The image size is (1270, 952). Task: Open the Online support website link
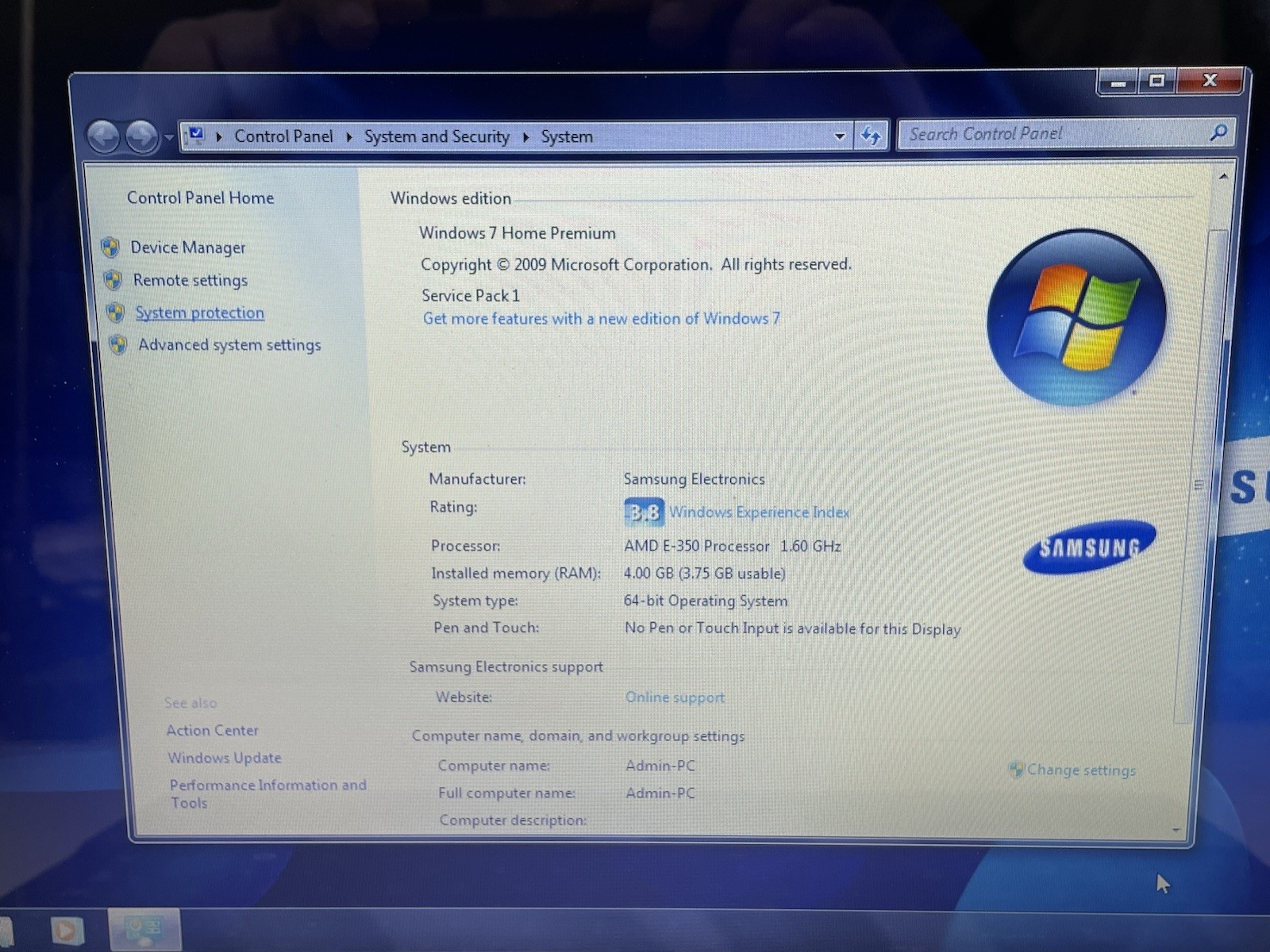(x=675, y=697)
